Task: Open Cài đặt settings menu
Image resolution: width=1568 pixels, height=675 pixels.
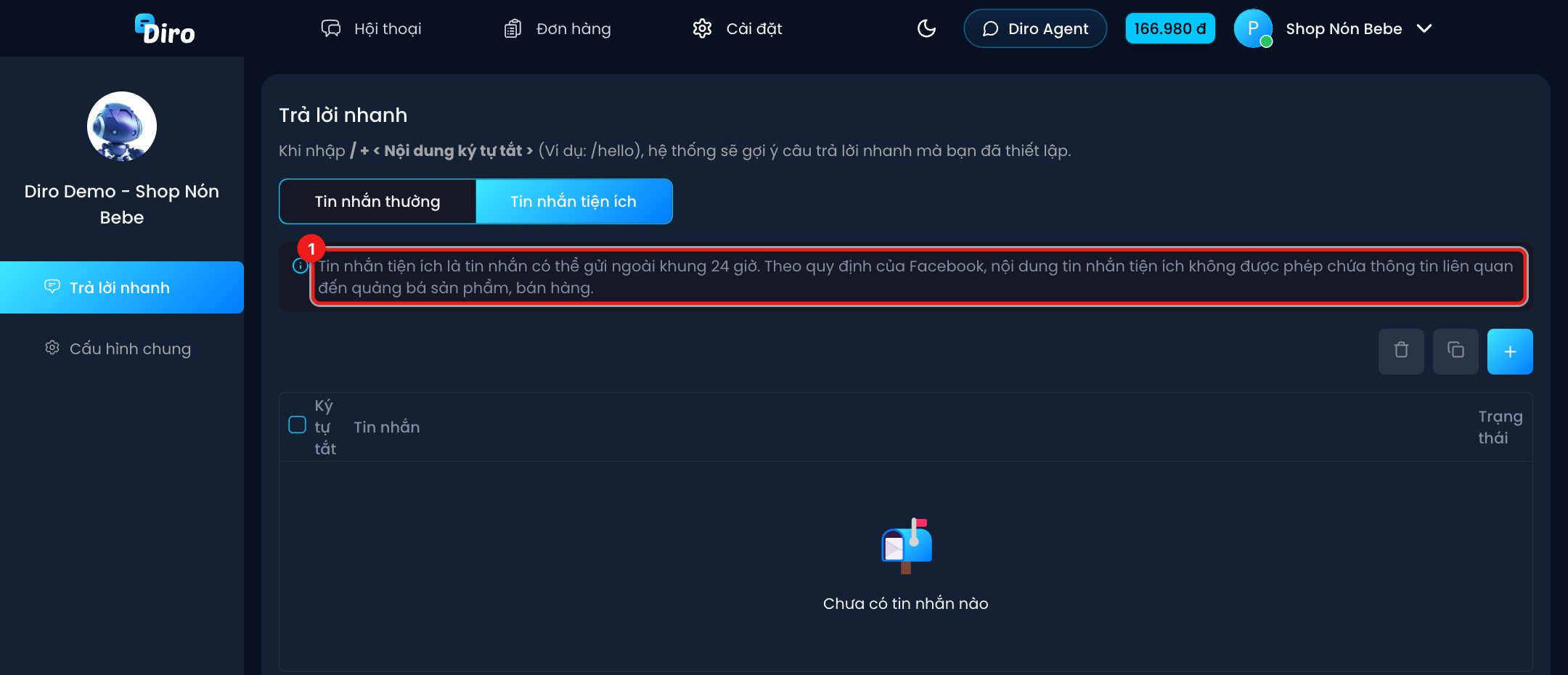Action: coord(737,28)
